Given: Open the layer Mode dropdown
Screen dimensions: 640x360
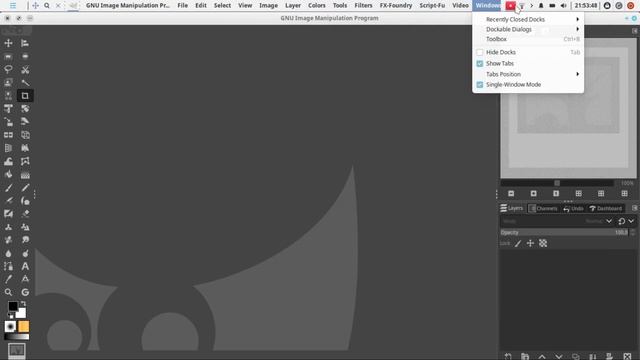Looking at the screenshot, I should pos(557,221).
